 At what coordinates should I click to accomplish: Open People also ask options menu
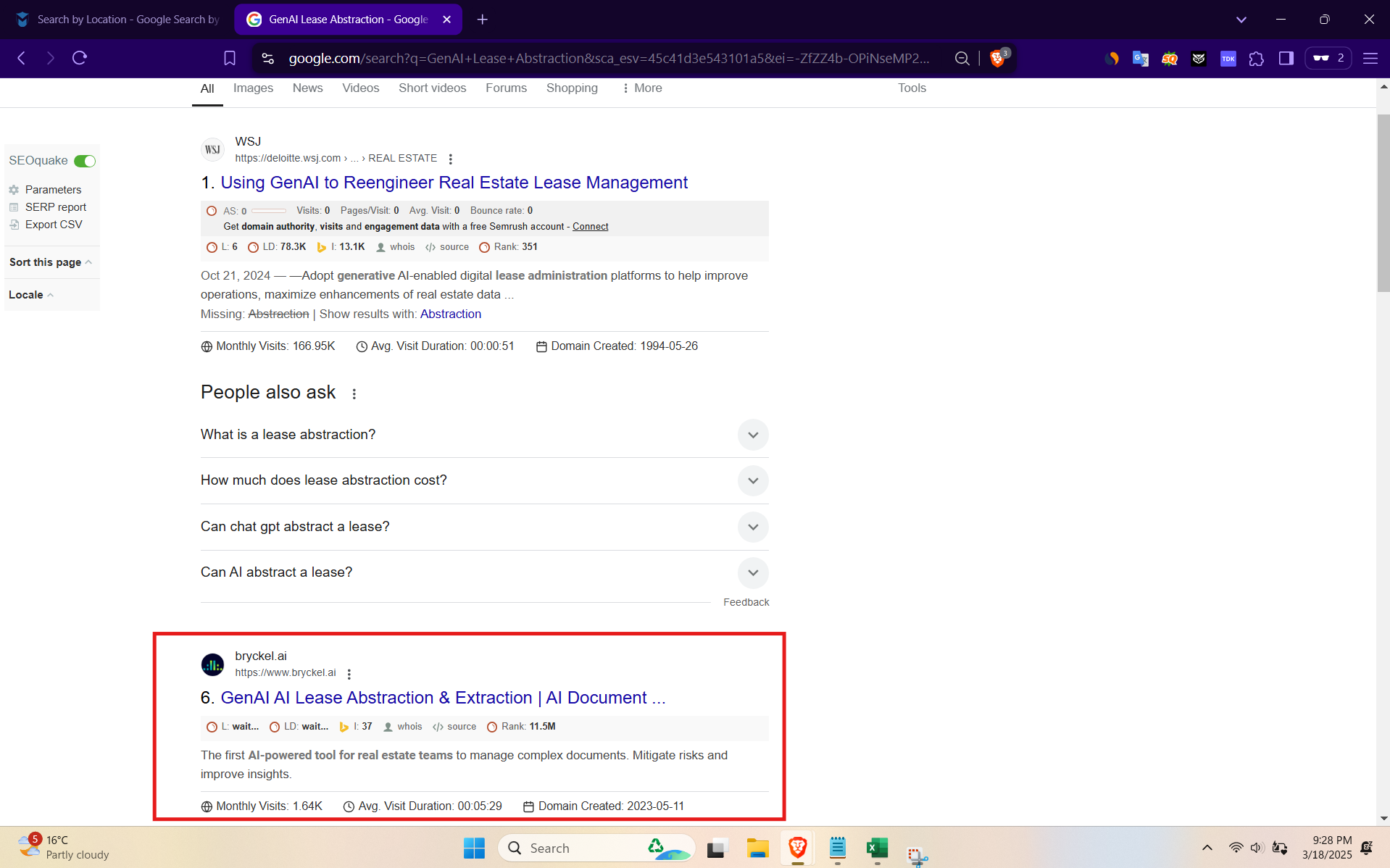tap(354, 393)
